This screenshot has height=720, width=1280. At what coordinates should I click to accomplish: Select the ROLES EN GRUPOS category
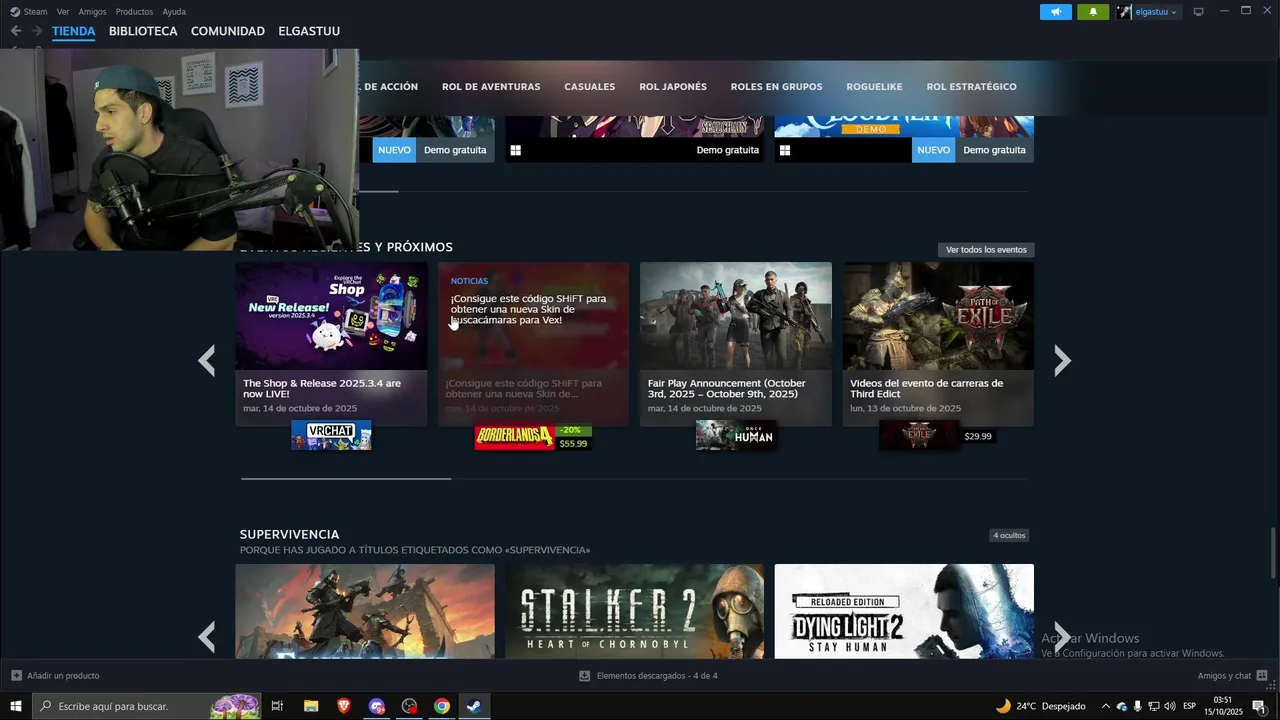[776, 87]
